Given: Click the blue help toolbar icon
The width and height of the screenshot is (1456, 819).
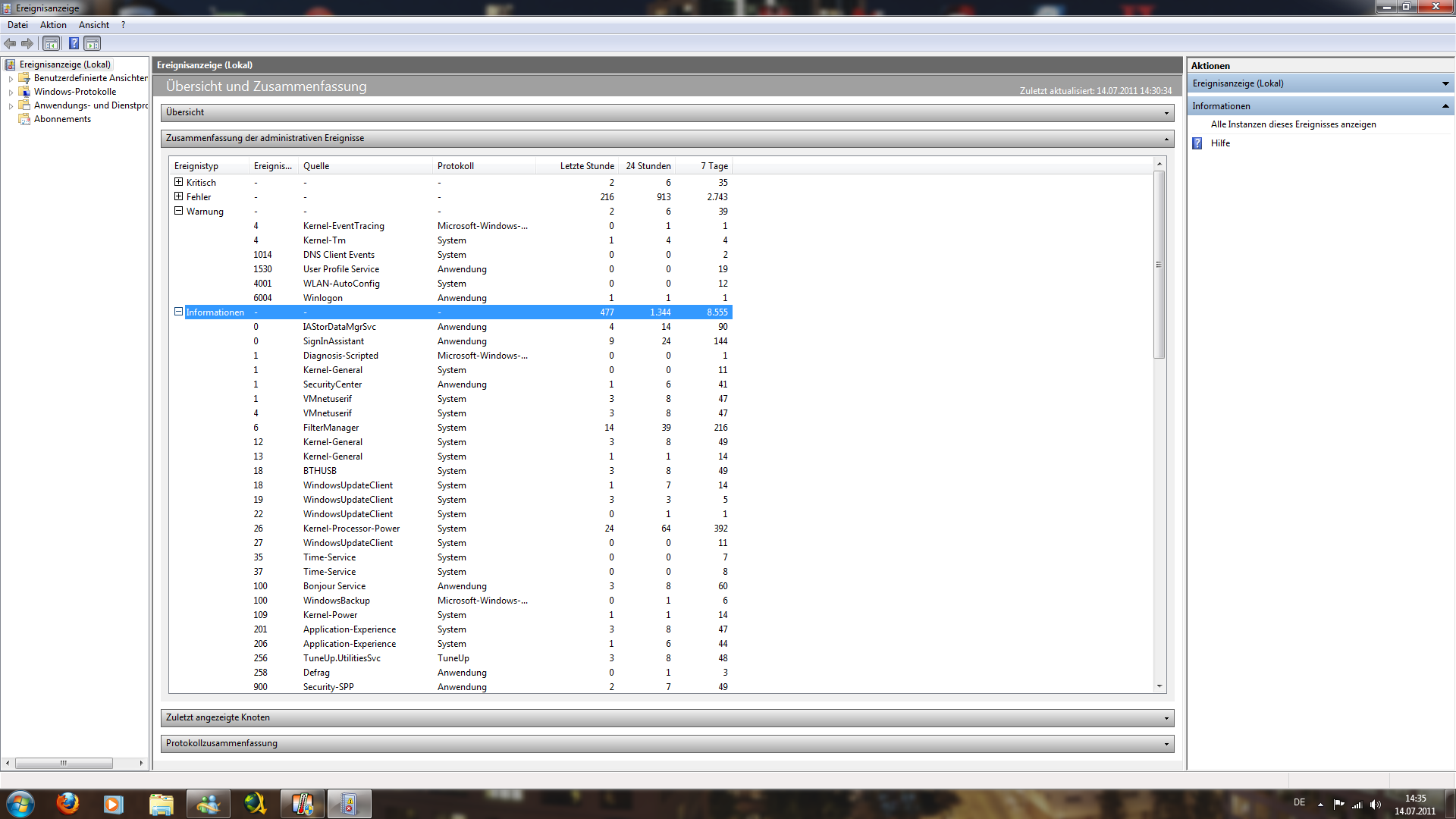Looking at the screenshot, I should coord(74,44).
